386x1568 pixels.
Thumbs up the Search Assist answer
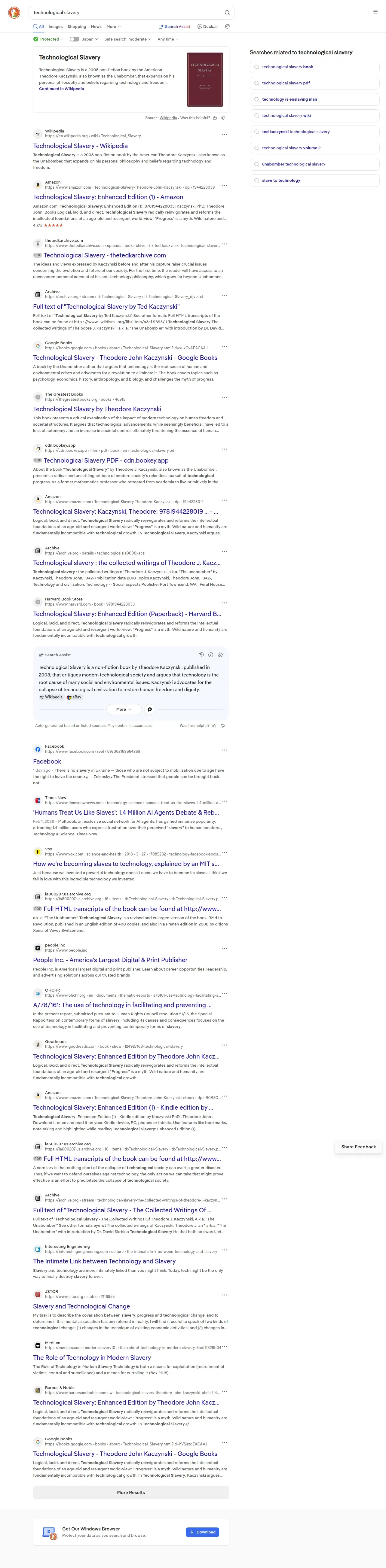coord(214,725)
